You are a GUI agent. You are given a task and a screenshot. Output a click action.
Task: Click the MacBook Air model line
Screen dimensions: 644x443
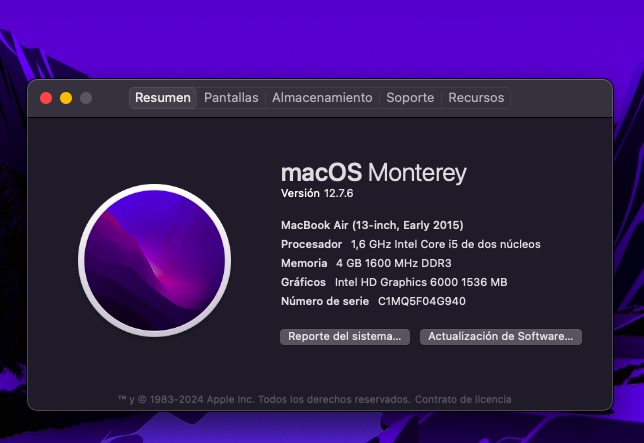point(372,225)
